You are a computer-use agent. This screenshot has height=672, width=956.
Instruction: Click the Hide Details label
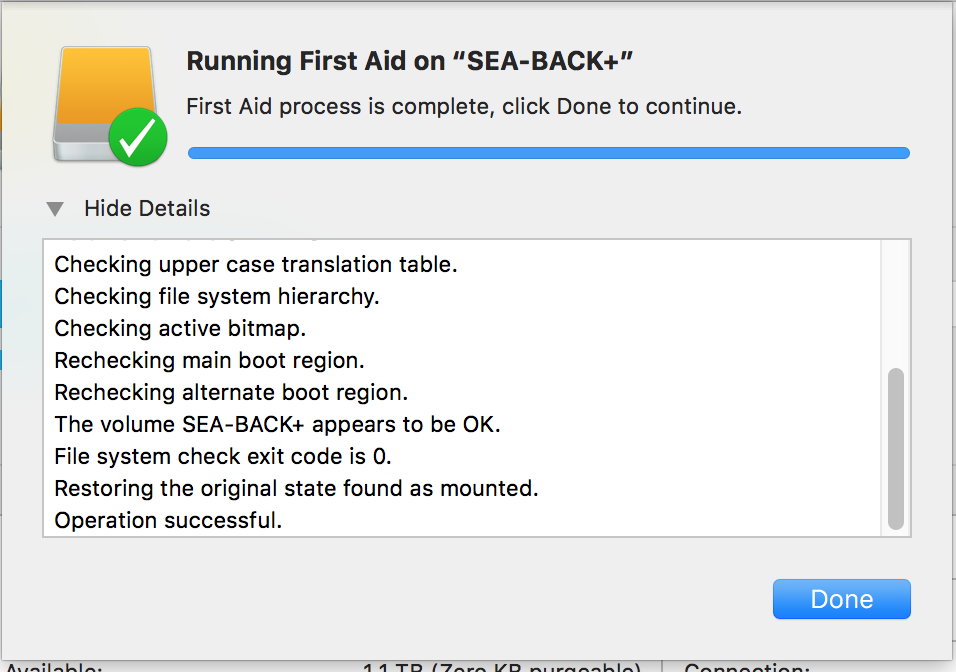tap(147, 209)
